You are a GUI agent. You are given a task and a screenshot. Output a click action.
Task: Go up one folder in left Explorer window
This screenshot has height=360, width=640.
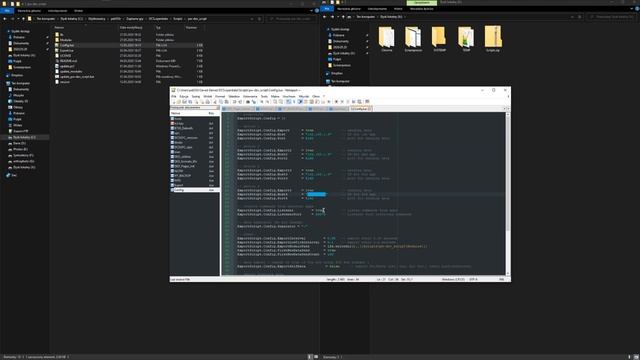(23, 19)
